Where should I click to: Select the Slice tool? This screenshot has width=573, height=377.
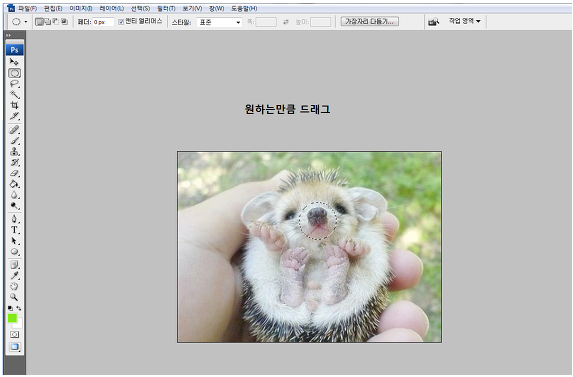pos(14,116)
